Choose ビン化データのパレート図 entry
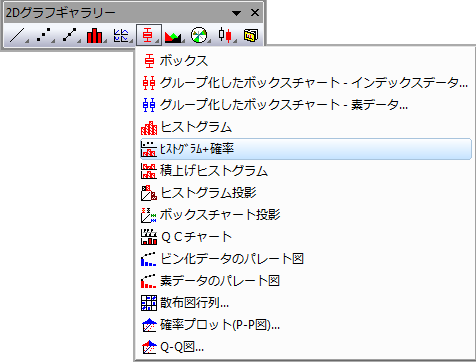Screen dimensions: 476x362 [x=306, y=259]
